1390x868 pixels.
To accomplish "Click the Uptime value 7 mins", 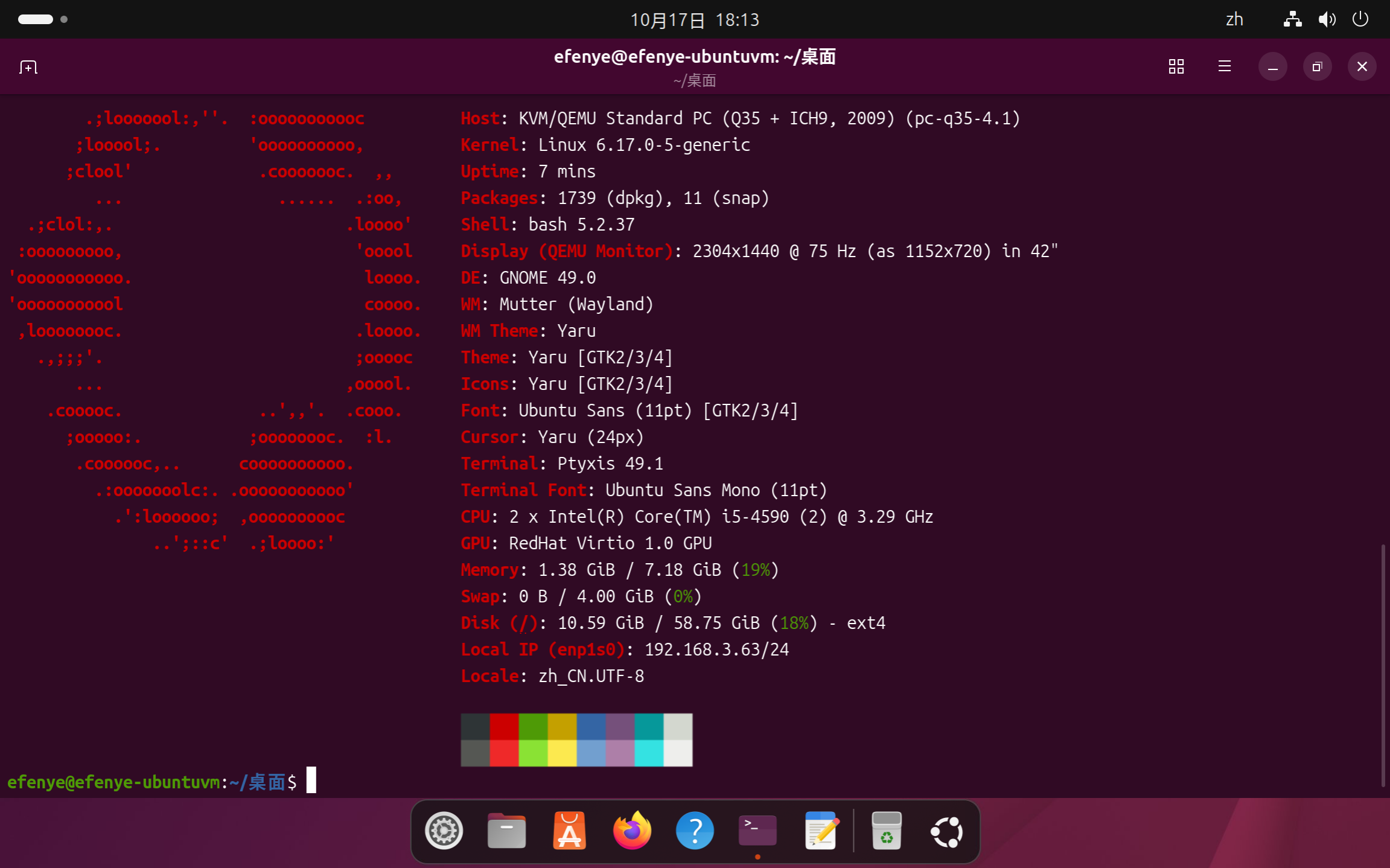I will click(567, 171).
